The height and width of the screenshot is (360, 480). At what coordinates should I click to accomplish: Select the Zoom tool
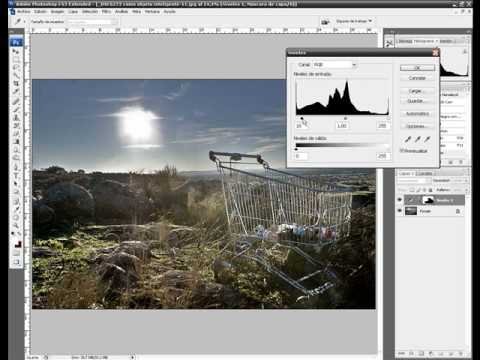click(x=16, y=226)
